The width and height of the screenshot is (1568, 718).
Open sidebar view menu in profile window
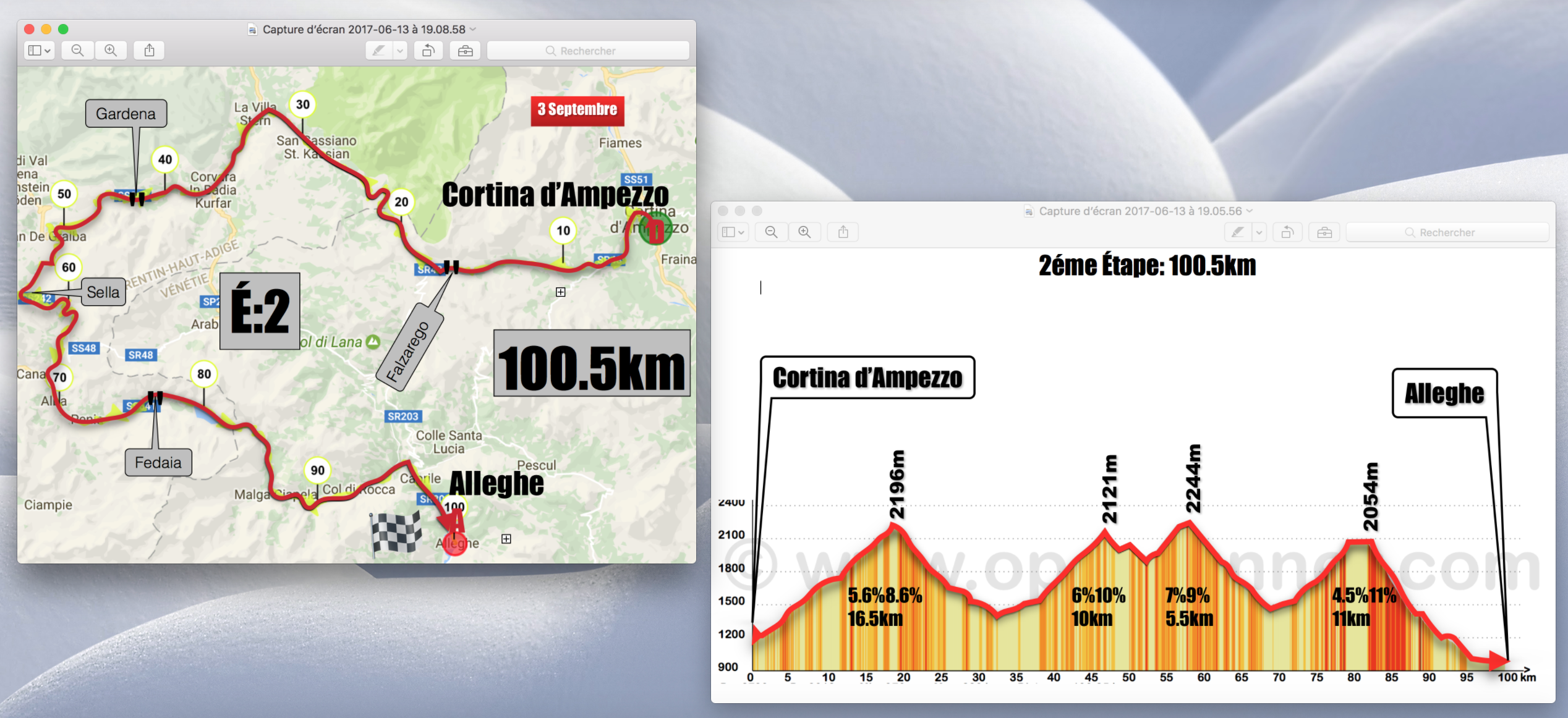733,232
